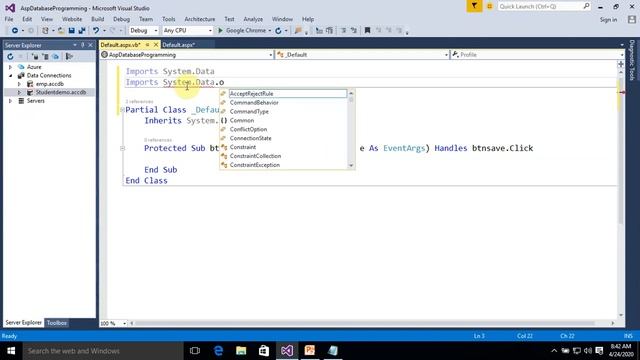Click the Search the web and Windows box
Image resolution: width=640 pixels, height=360 pixels.
click(103, 351)
